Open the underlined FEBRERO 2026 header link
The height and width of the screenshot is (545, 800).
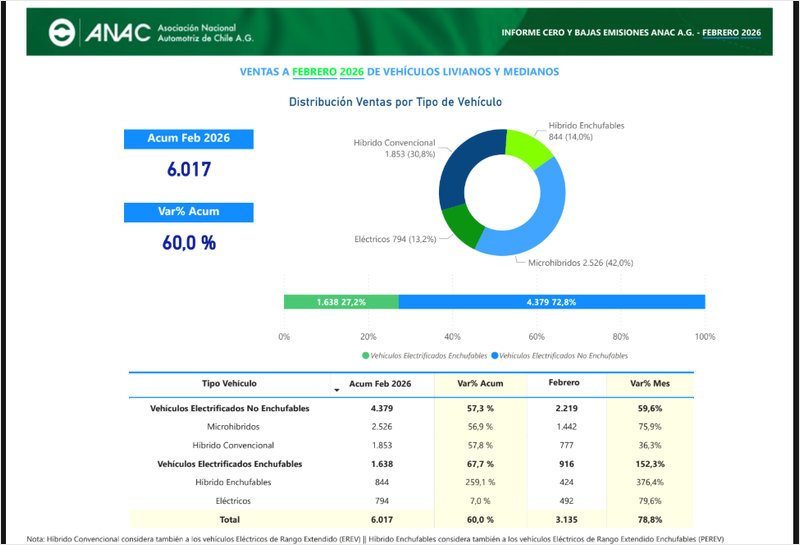(731, 33)
